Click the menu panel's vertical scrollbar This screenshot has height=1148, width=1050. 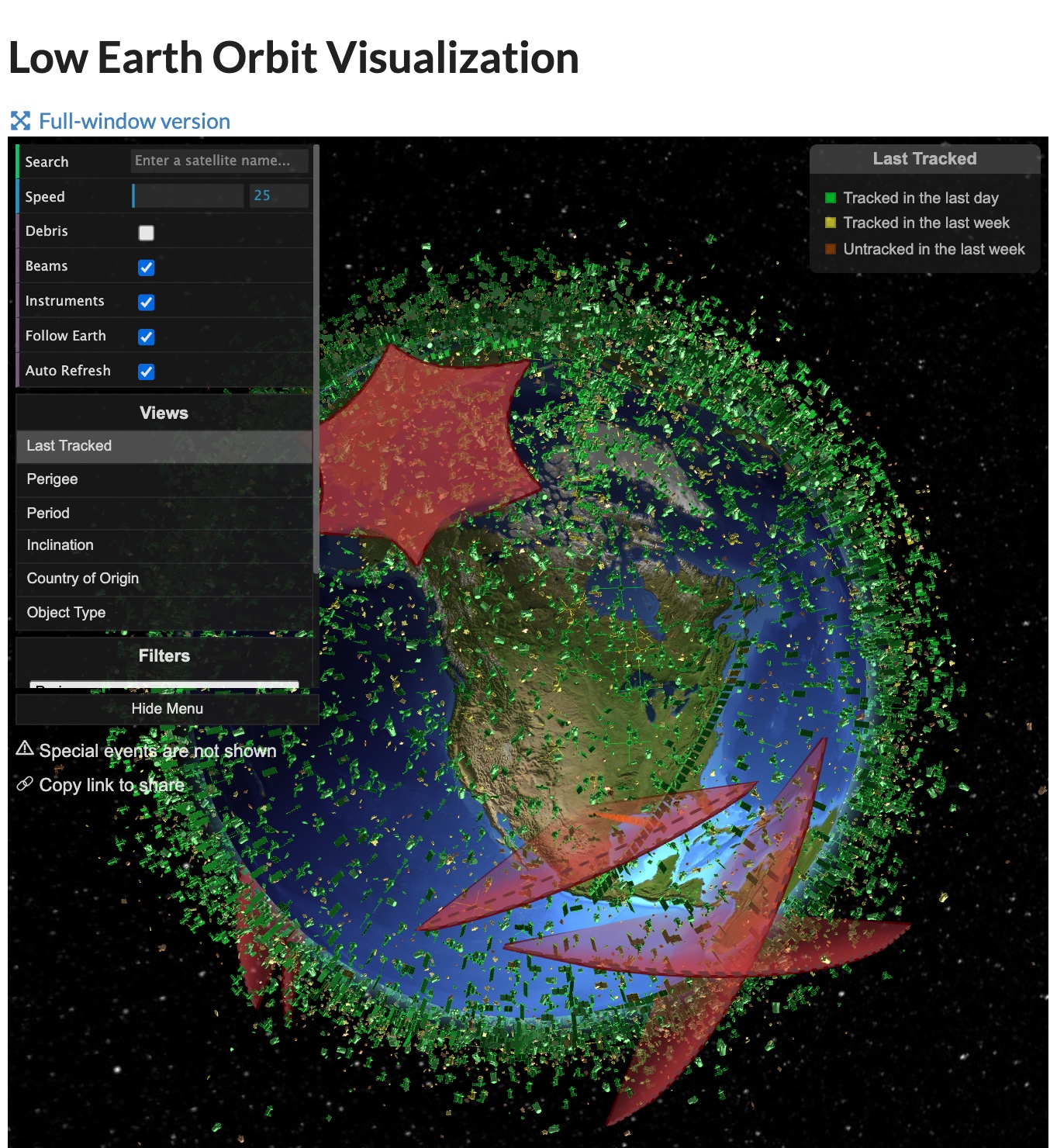pos(316,358)
